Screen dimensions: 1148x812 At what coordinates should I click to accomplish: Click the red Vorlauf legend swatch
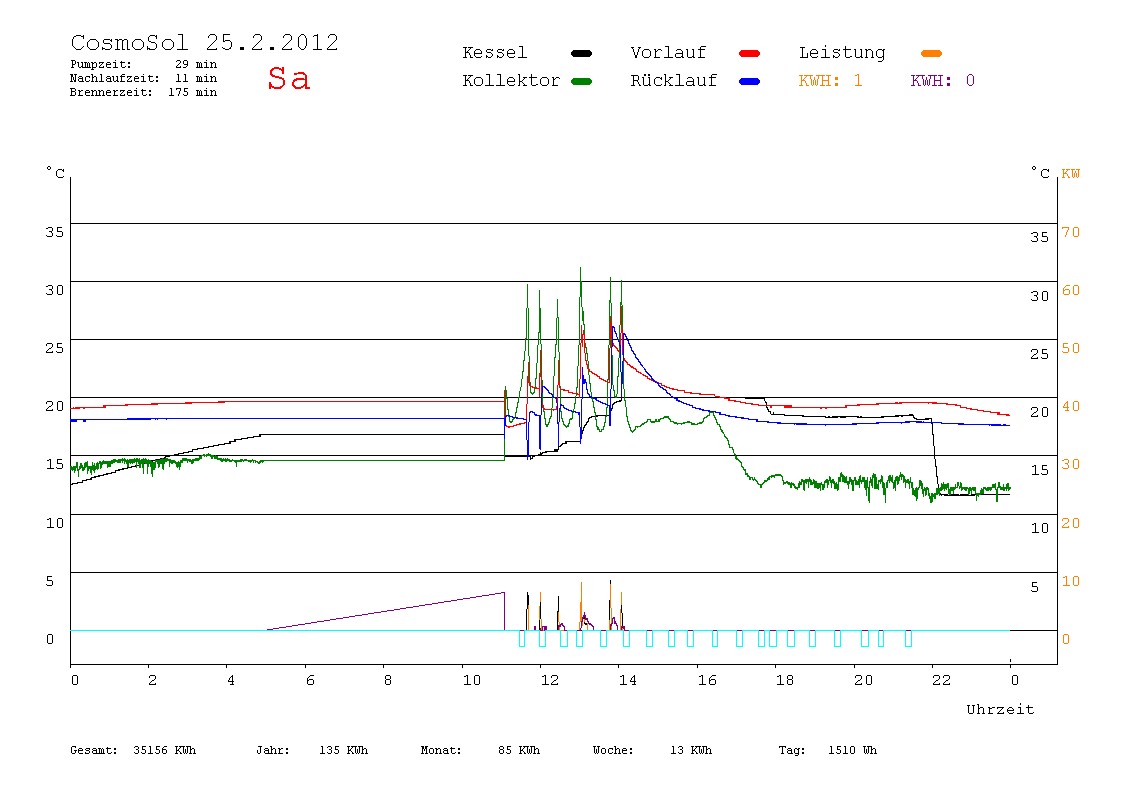pyautogui.click(x=750, y=53)
